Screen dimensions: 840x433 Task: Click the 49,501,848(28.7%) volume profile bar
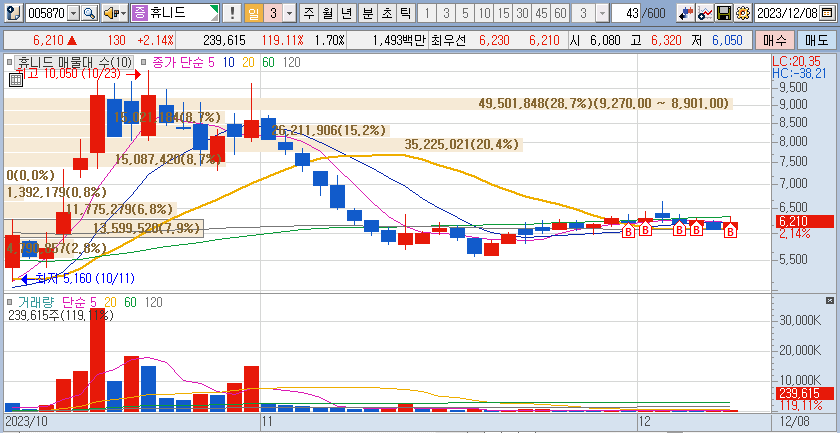(x=368, y=103)
